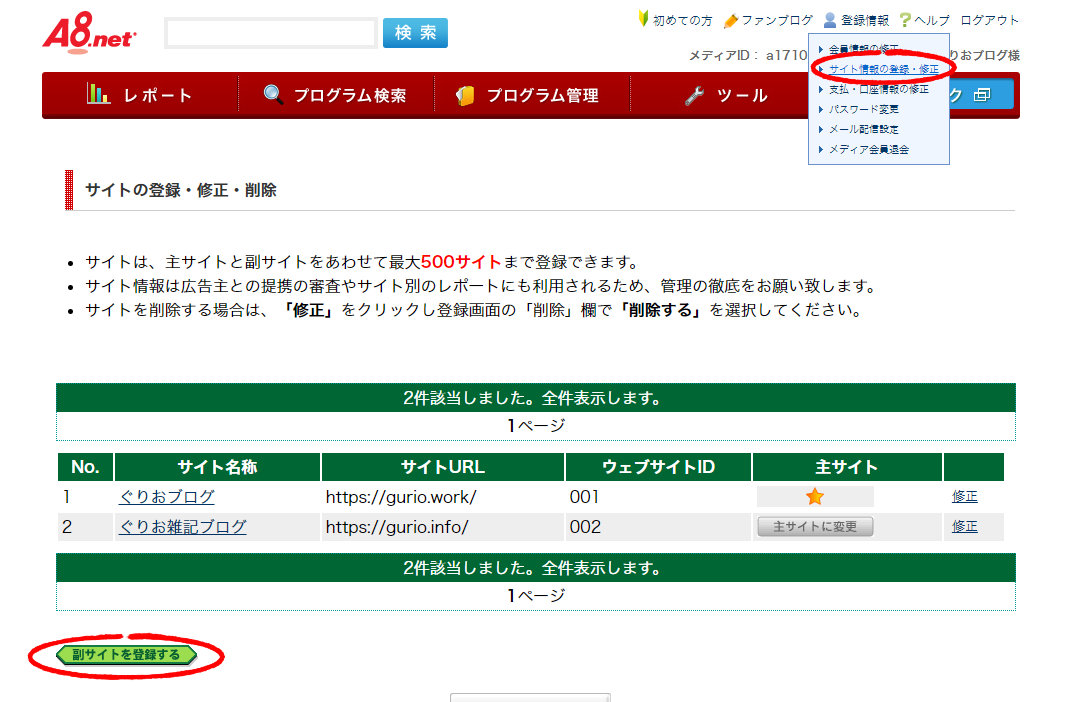Open ヘルプ with the question mark icon
1075x702 pixels.
point(905,20)
